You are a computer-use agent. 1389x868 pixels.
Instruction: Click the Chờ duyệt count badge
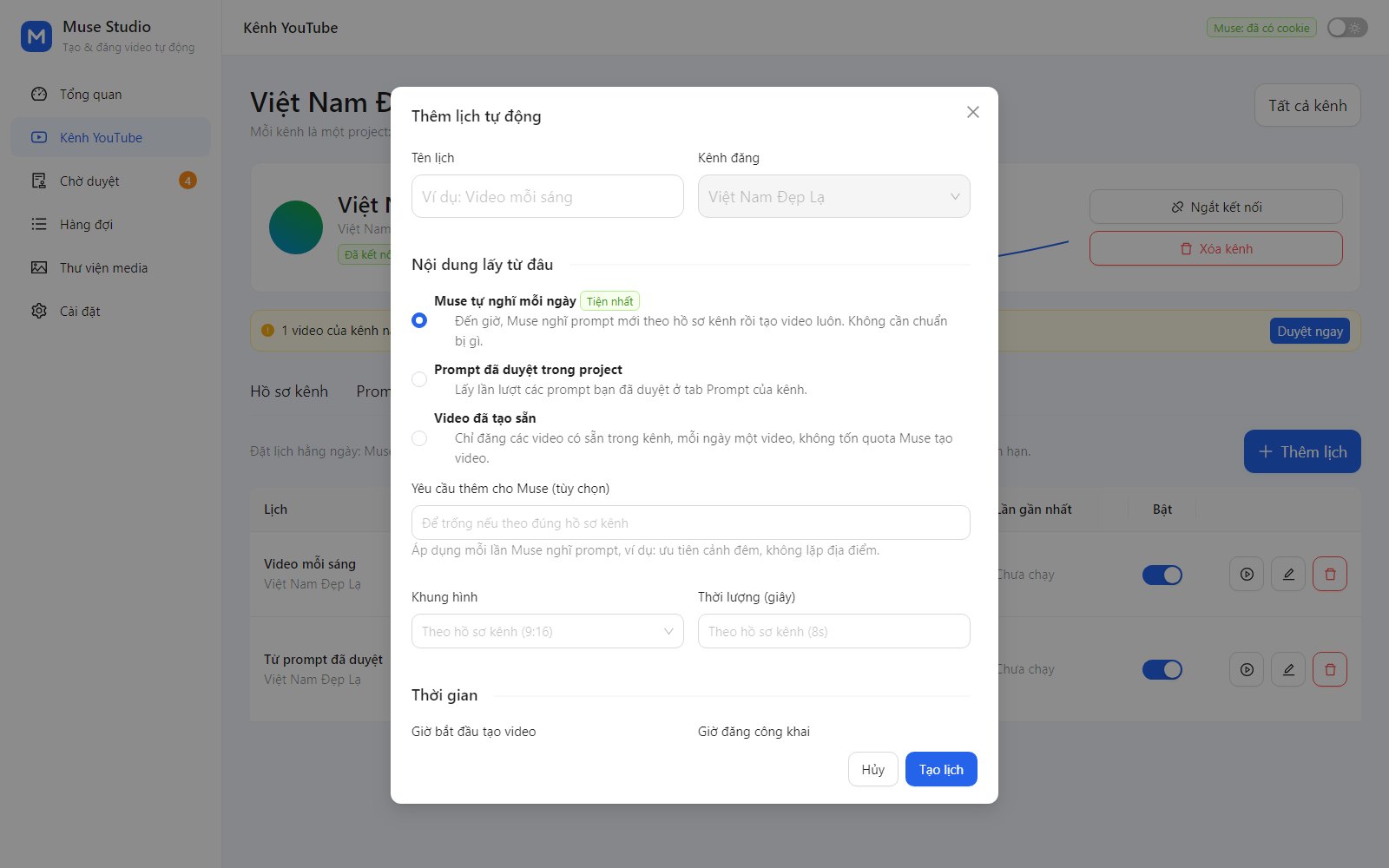click(x=188, y=181)
